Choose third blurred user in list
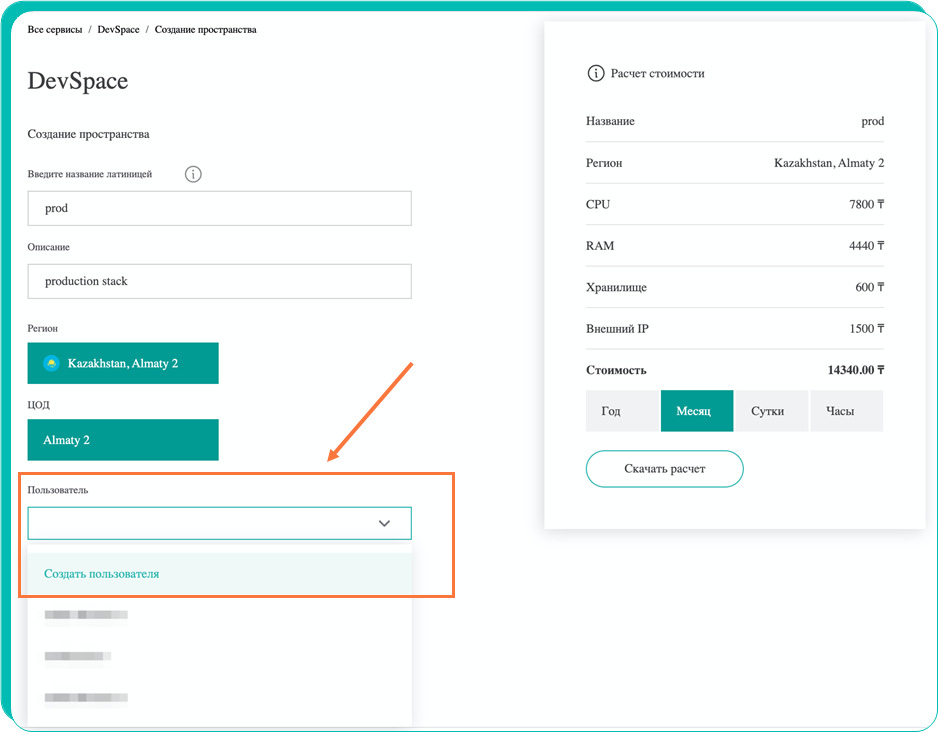Viewport: 938px width, 732px height. click(x=86, y=697)
